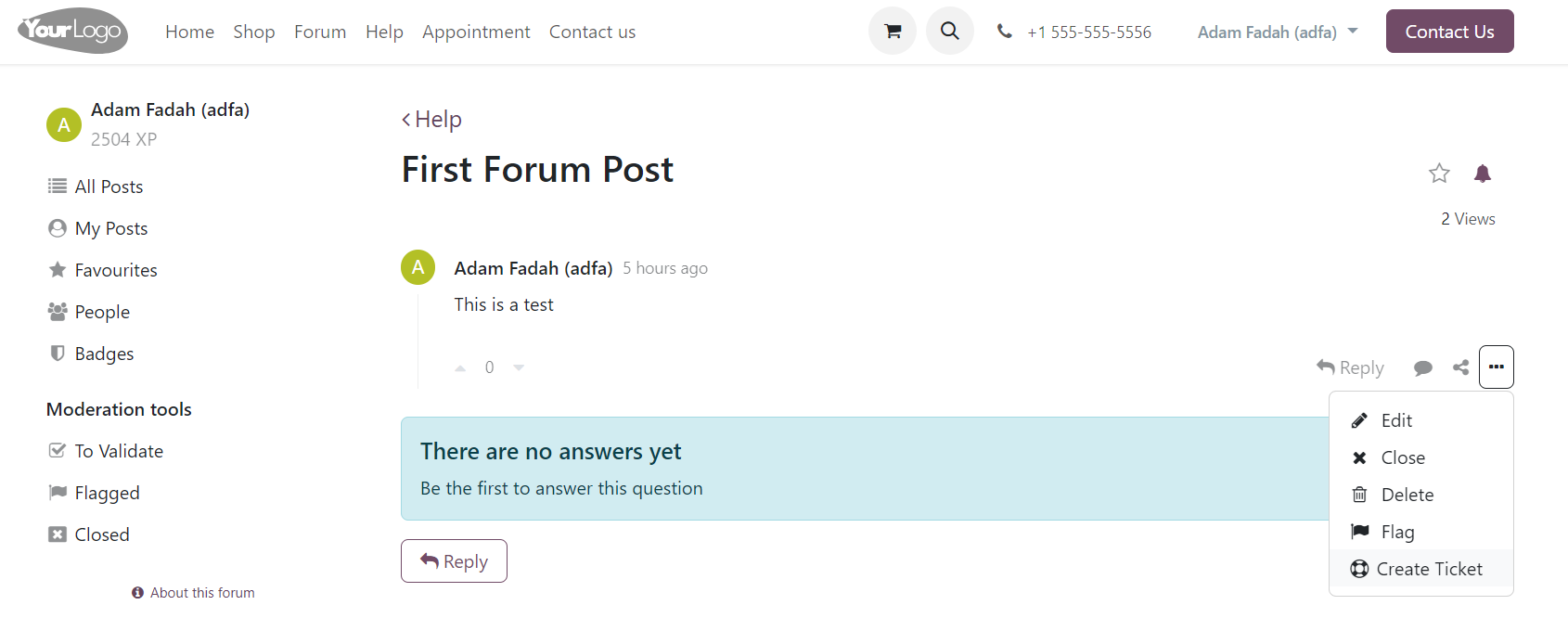Click the outlined Reply button below answers
The height and width of the screenshot is (618, 1568).
[x=454, y=561]
